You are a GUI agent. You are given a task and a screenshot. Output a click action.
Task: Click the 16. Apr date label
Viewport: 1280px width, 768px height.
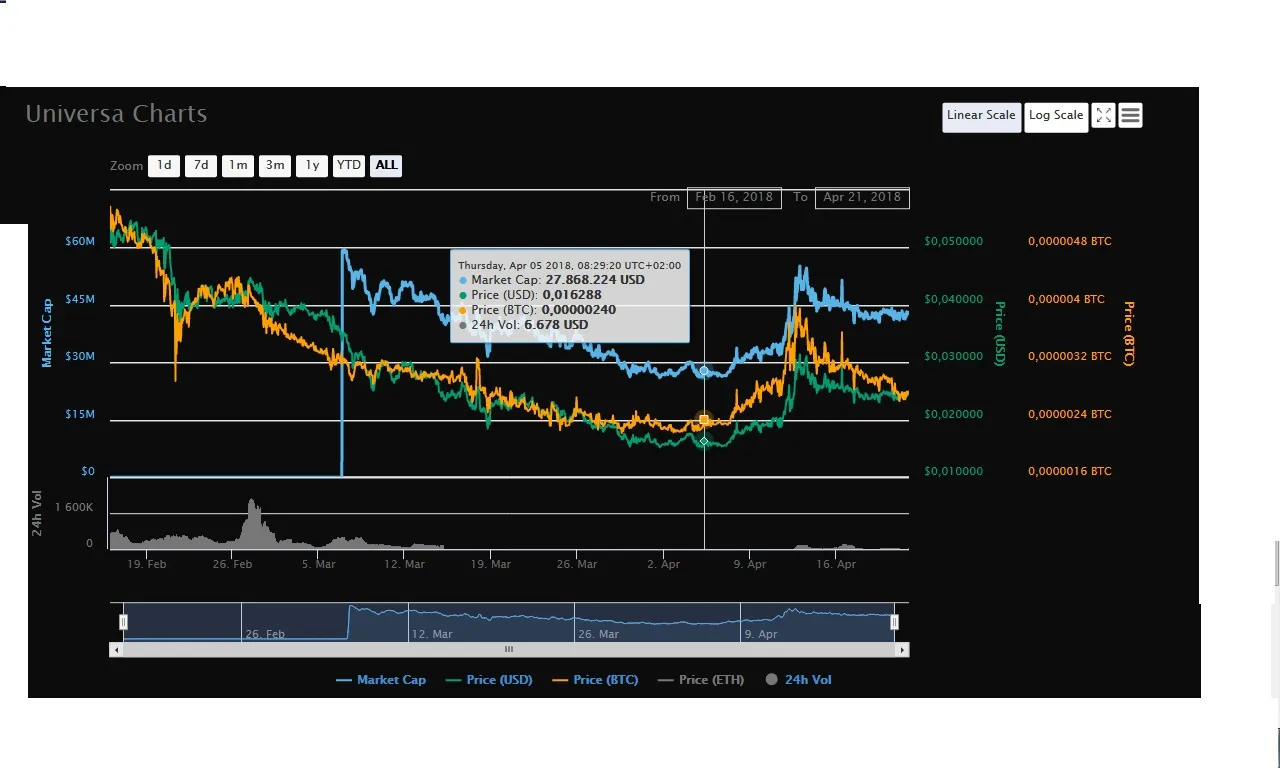coord(836,565)
